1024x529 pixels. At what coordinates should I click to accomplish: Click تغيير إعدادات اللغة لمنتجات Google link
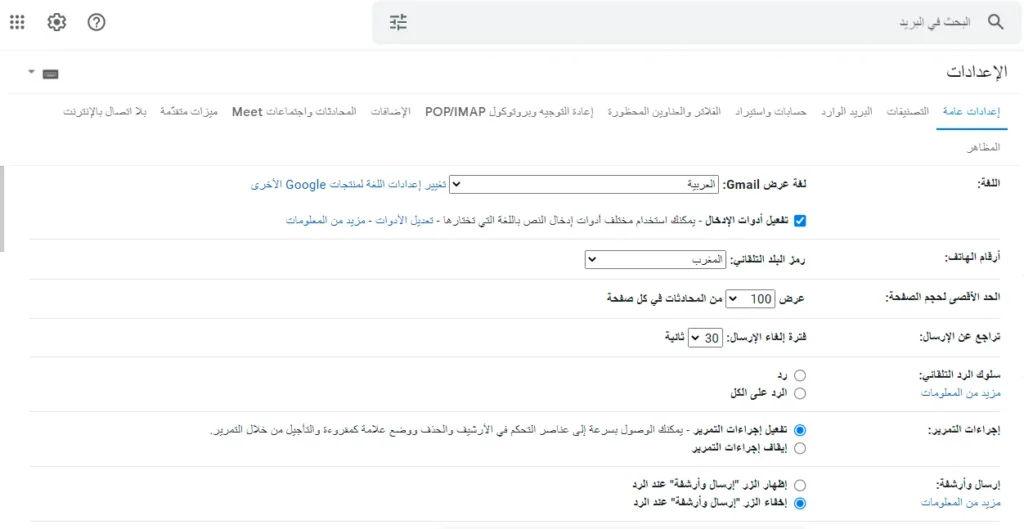click(x=349, y=185)
